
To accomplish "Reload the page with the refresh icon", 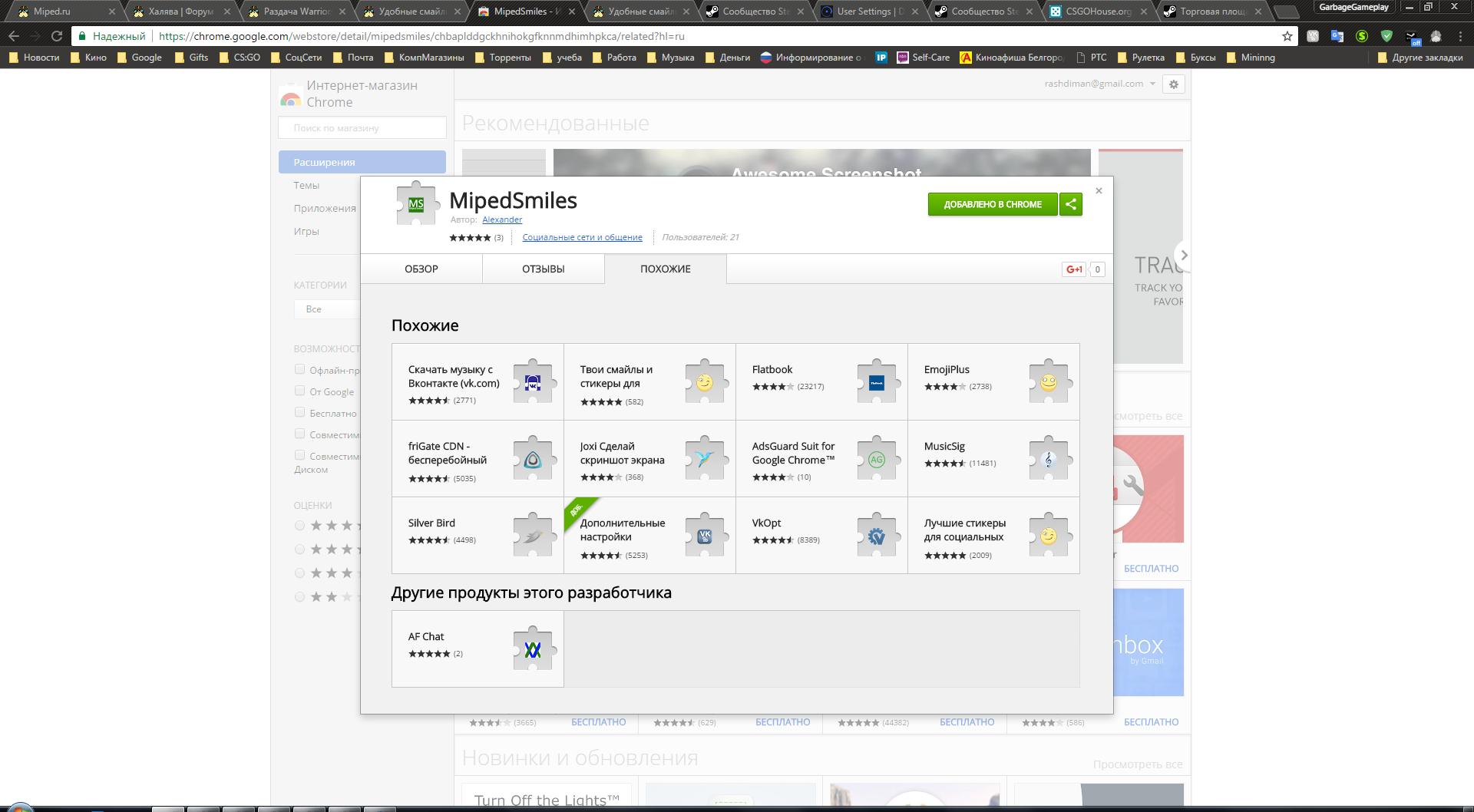I will tap(57, 36).
